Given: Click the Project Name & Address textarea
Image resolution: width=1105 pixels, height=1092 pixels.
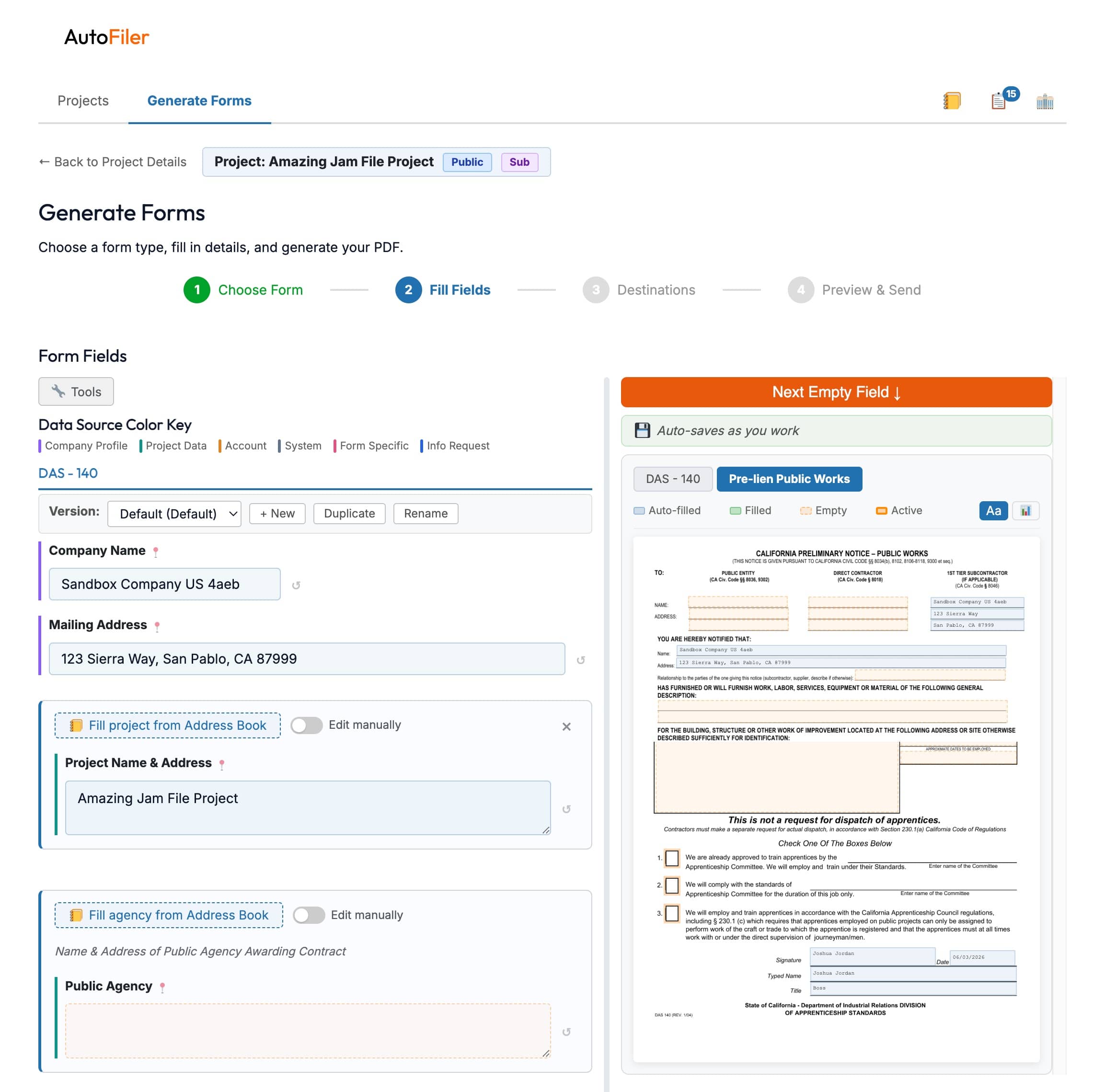Looking at the screenshot, I should (x=308, y=808).
